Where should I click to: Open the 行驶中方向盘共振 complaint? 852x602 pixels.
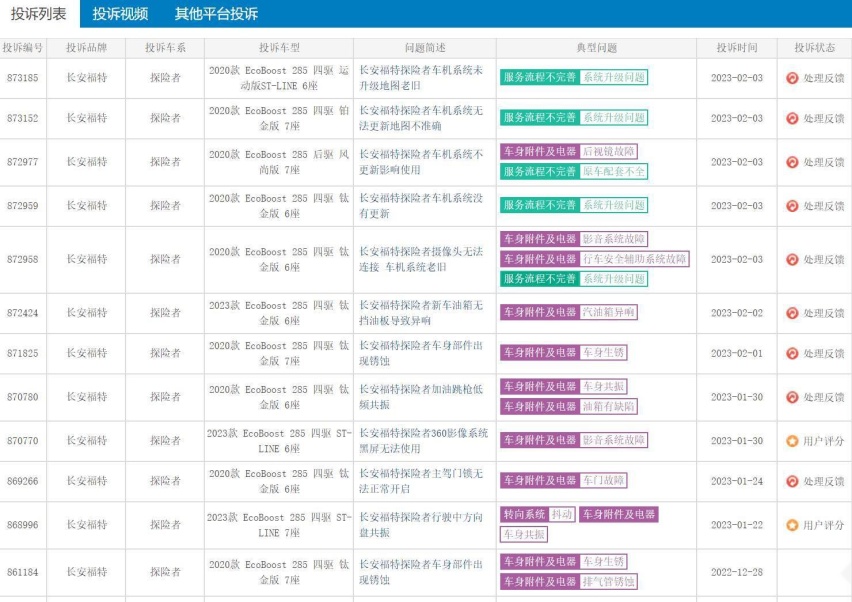coord(421,525)
